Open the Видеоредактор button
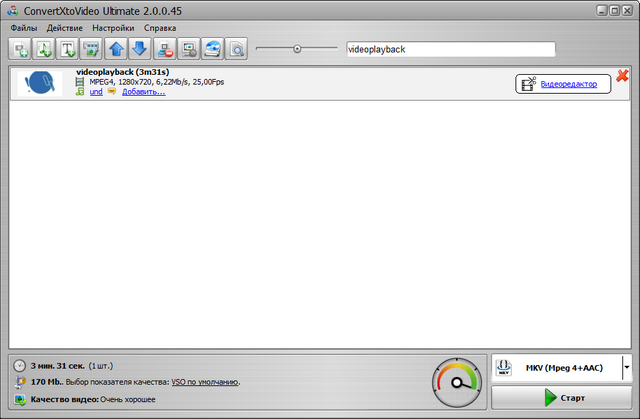The width and height of the screenshot is (640, 419). click(562, 84)
